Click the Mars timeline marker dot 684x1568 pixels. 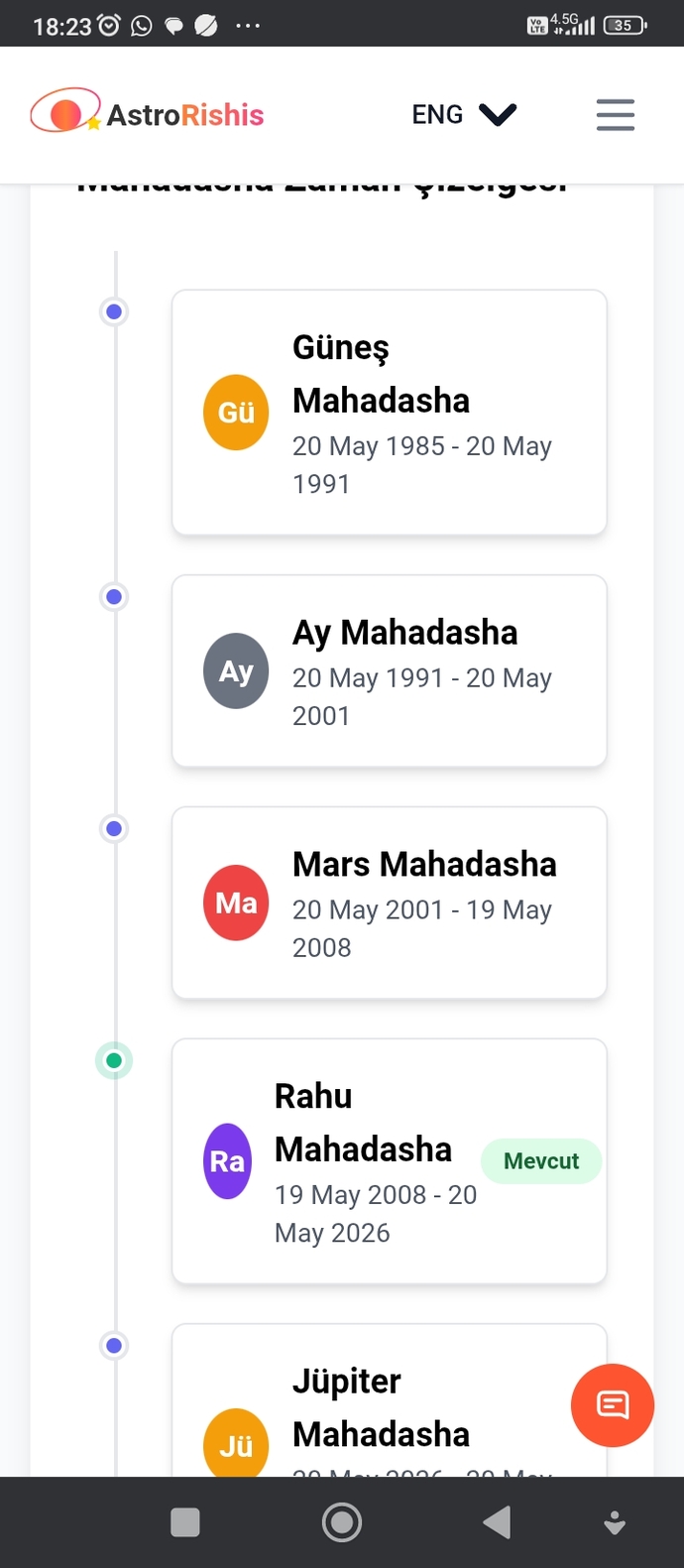(114, 829)
